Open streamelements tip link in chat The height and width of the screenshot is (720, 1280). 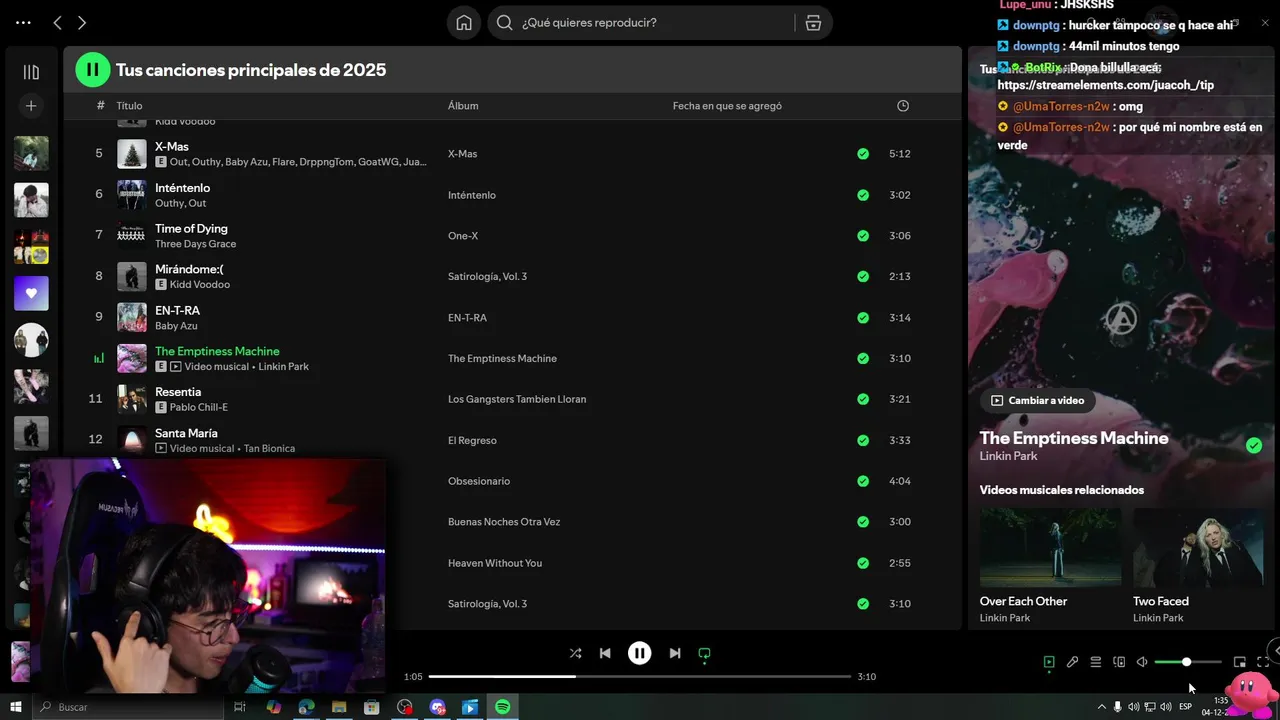(1105, 86)
